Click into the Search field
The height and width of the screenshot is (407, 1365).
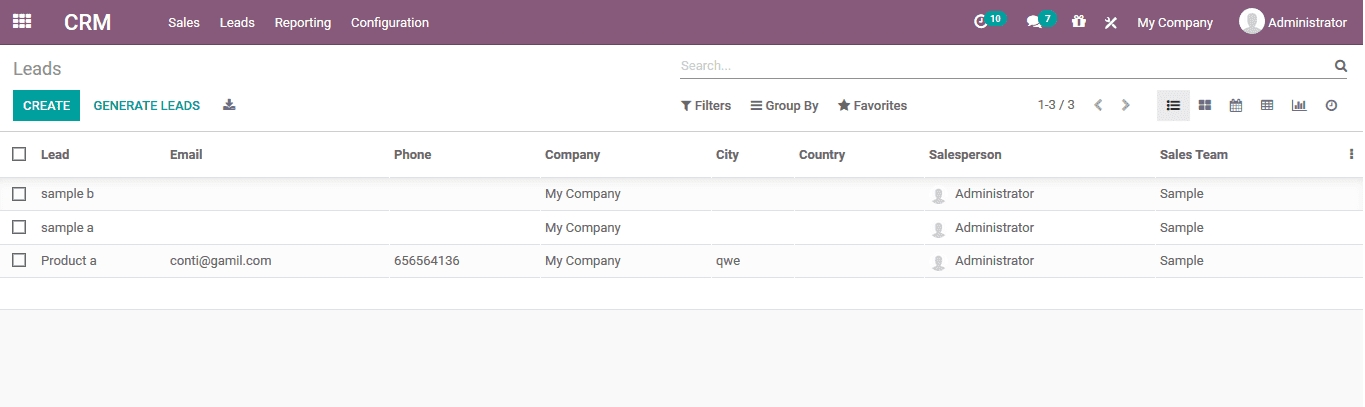tap(1000, 66)
